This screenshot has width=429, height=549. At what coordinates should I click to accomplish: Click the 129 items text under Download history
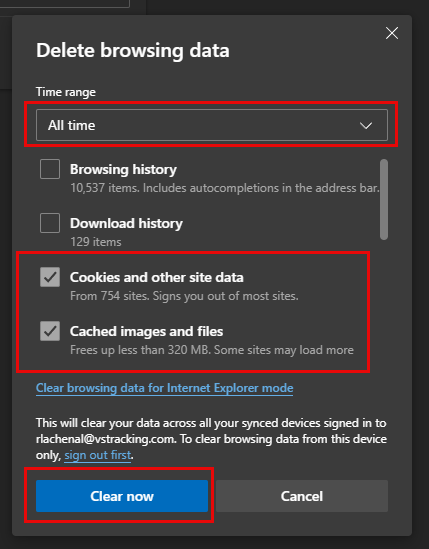click(x=96, y=242)
